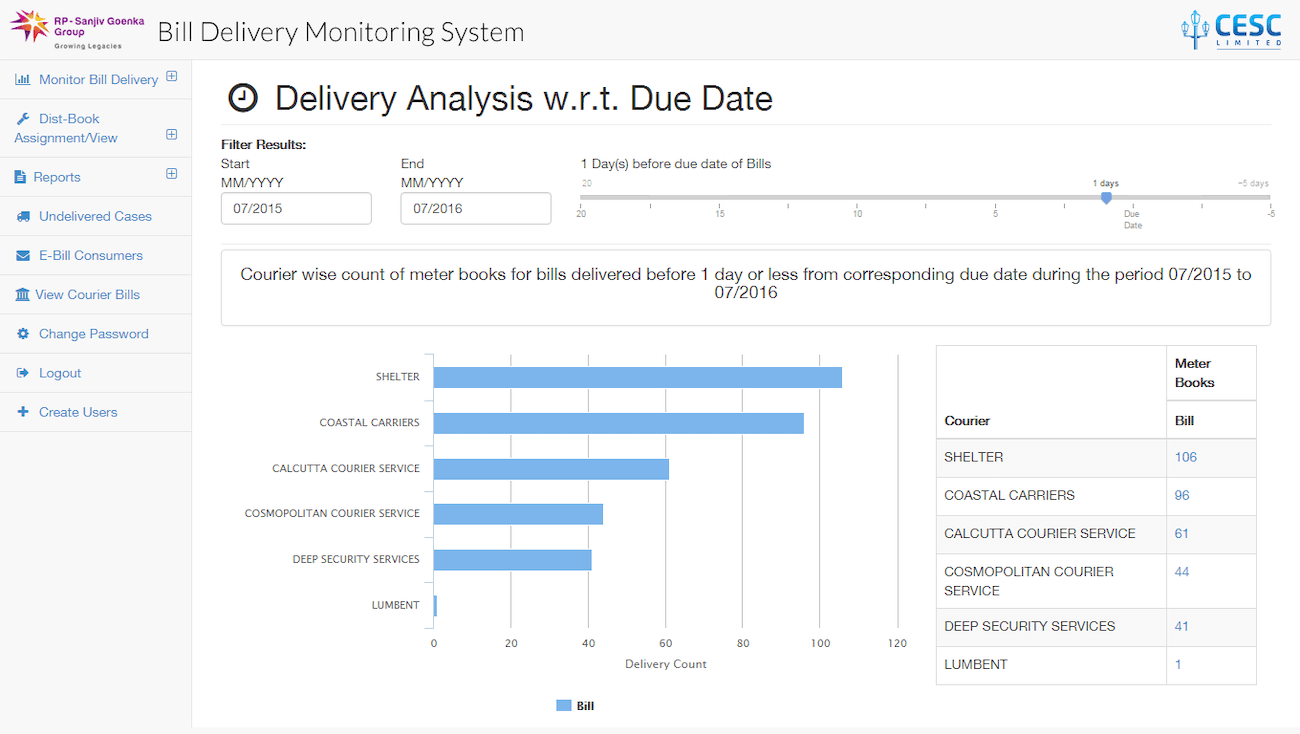Screen dimensions: 1300x734
Task: Open the Undelivered Cases menu item
Action: [95, 216]
